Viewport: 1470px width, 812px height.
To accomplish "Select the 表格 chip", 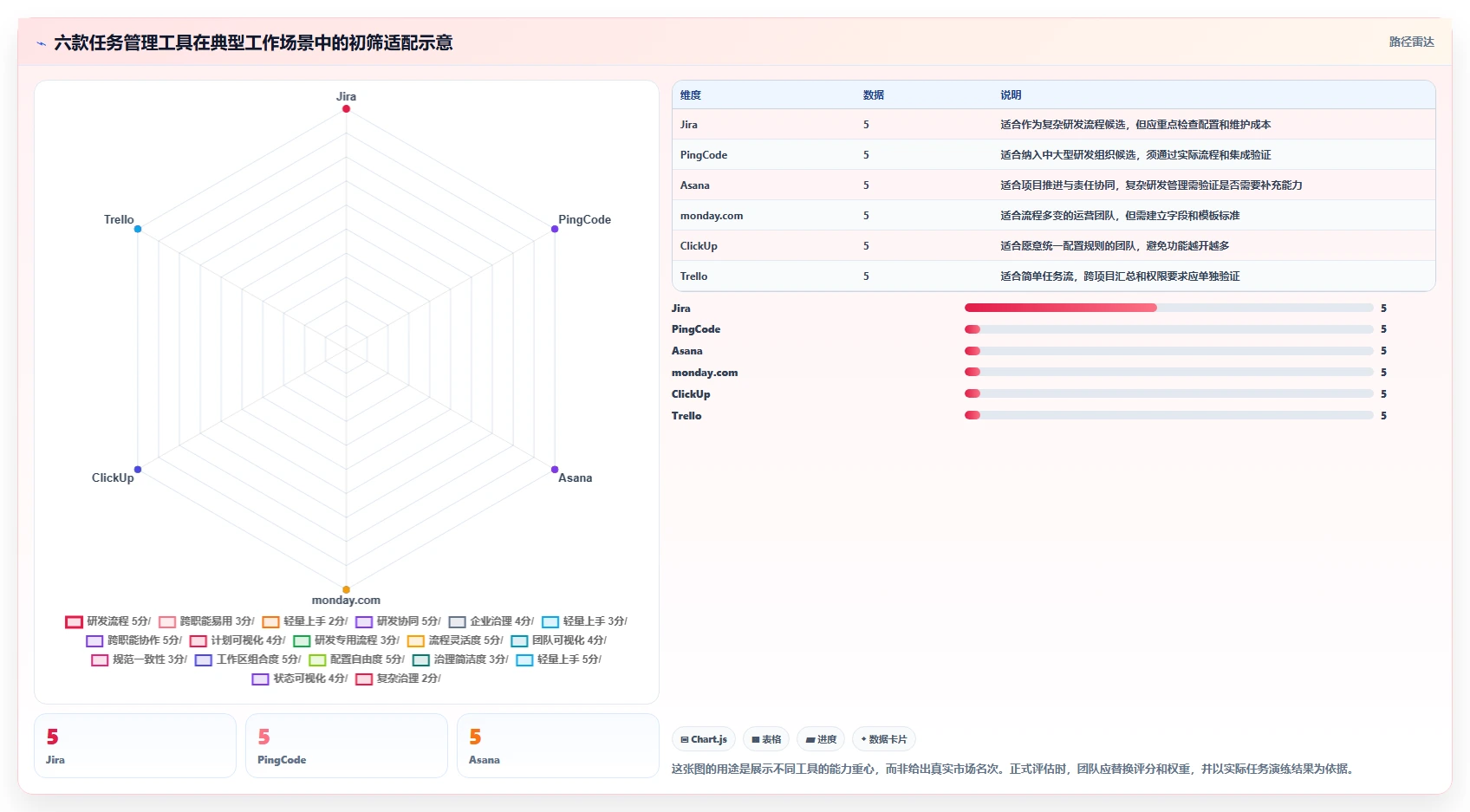I will [766, 739].
